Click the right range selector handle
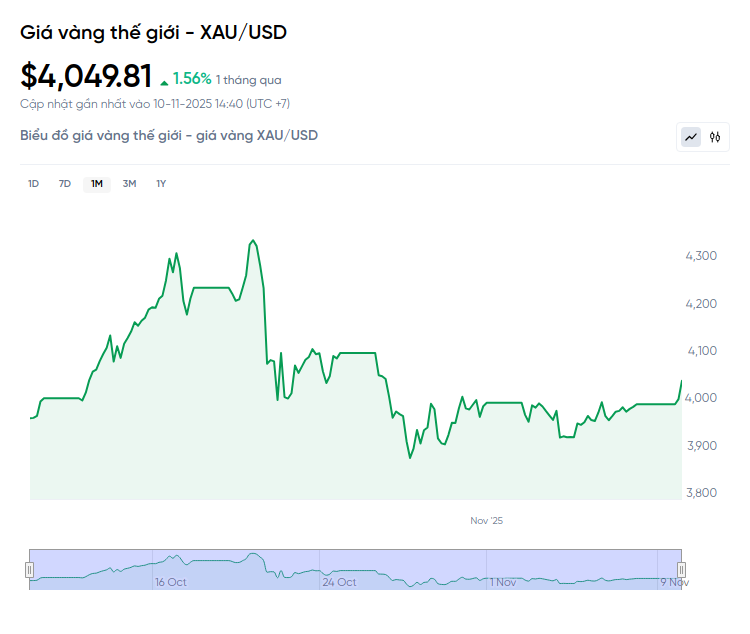 pos(681,570)
